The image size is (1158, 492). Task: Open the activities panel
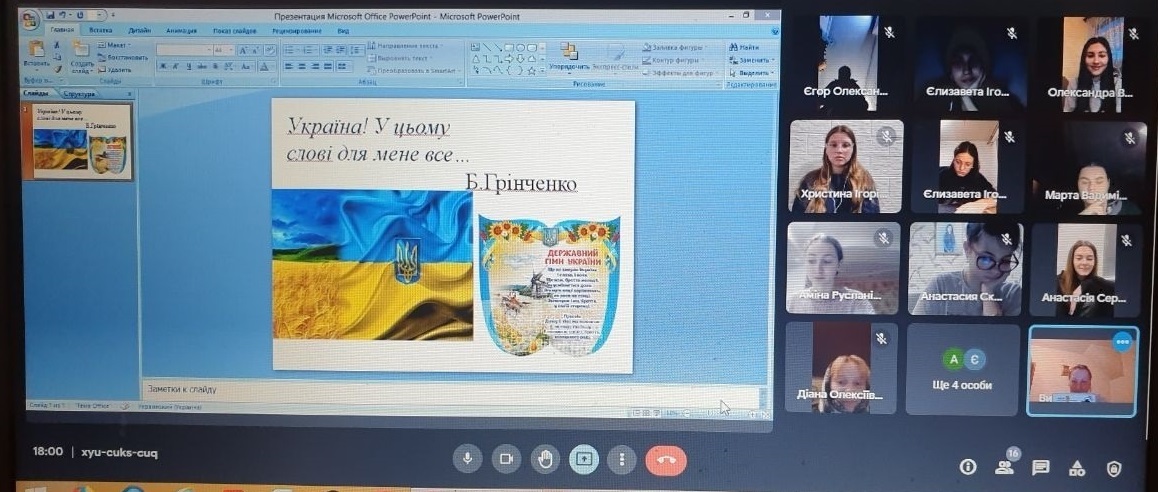1077,467
